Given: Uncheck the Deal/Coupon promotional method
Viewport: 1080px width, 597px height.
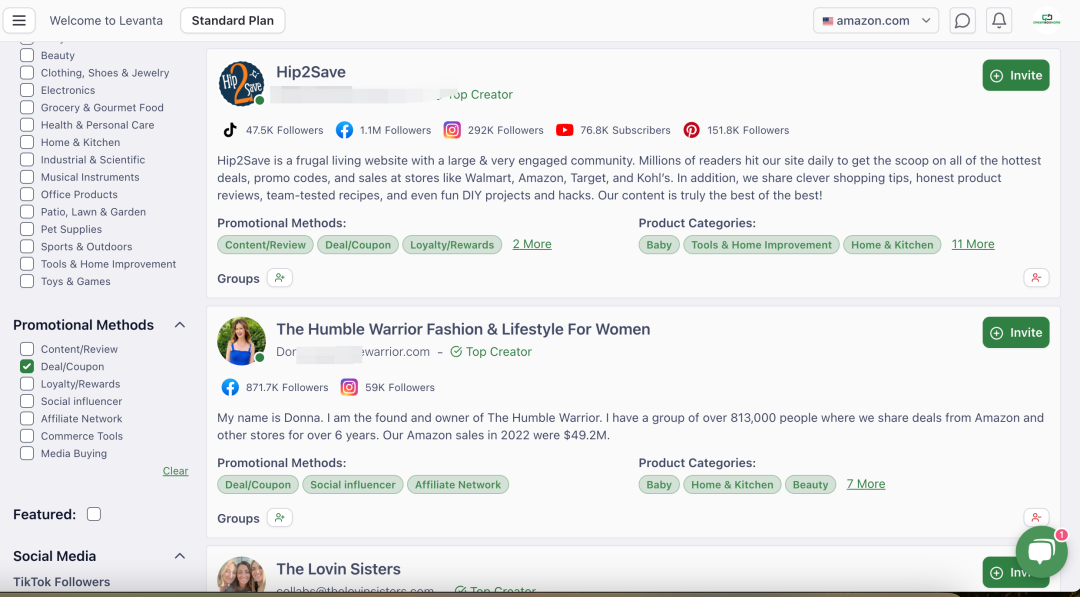Looking at the screenshot, I should click(x=27, y=366).
